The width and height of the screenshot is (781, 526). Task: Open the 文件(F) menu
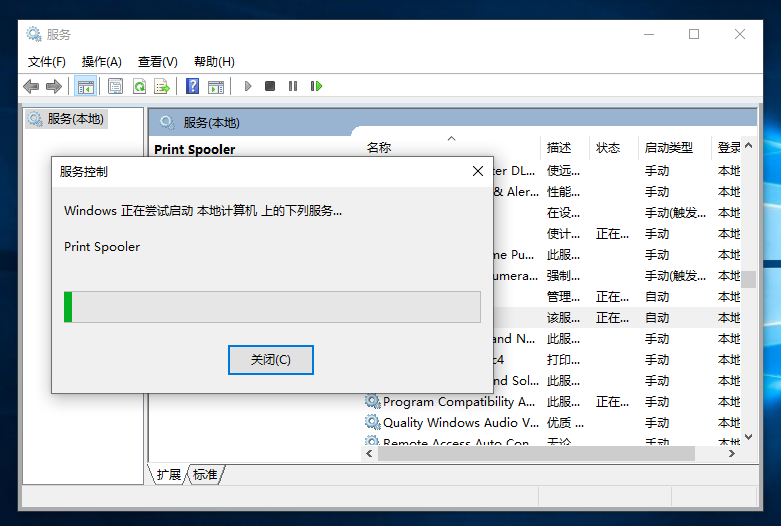click(x=47, y=62)
